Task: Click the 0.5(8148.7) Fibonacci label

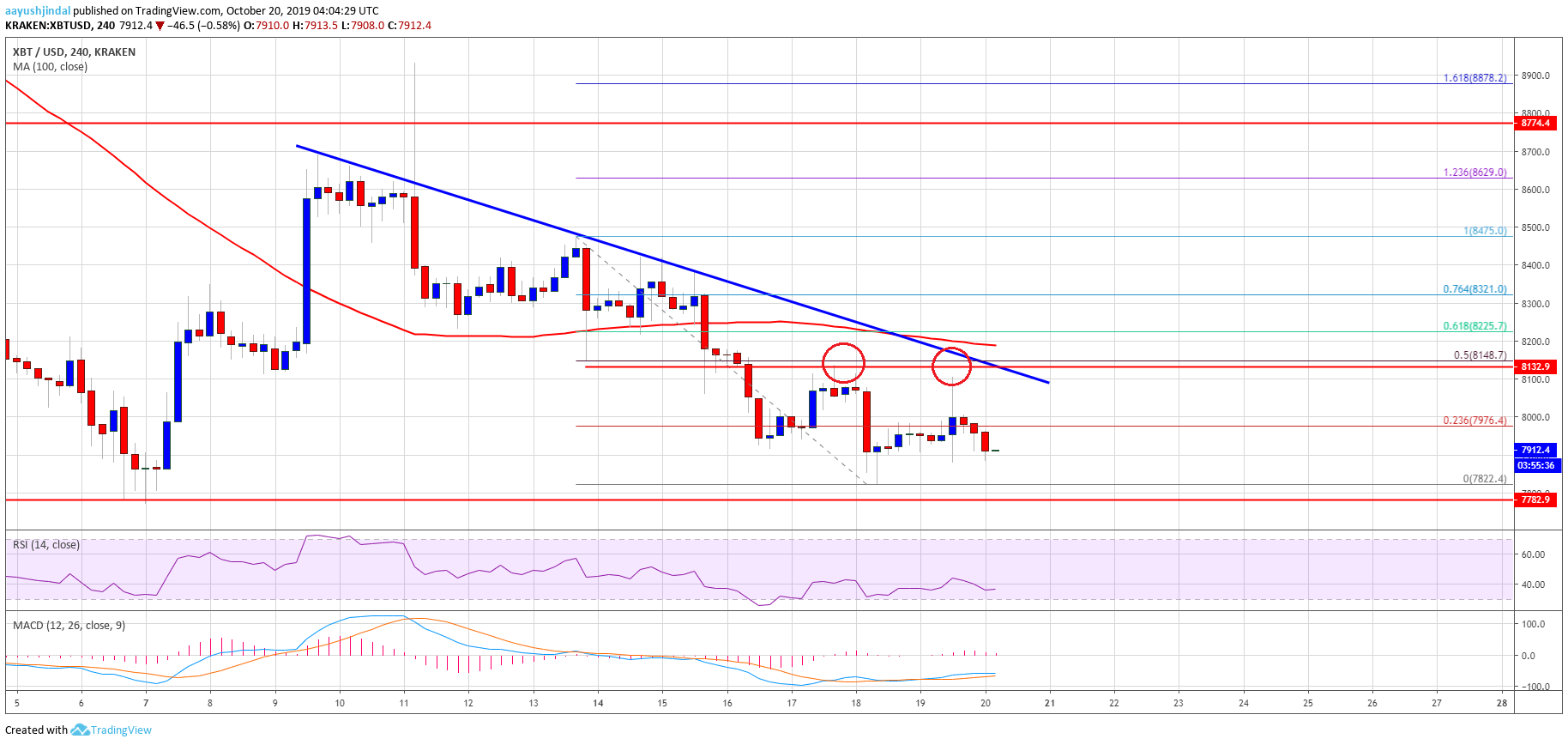Action: tap(1480, 355)
